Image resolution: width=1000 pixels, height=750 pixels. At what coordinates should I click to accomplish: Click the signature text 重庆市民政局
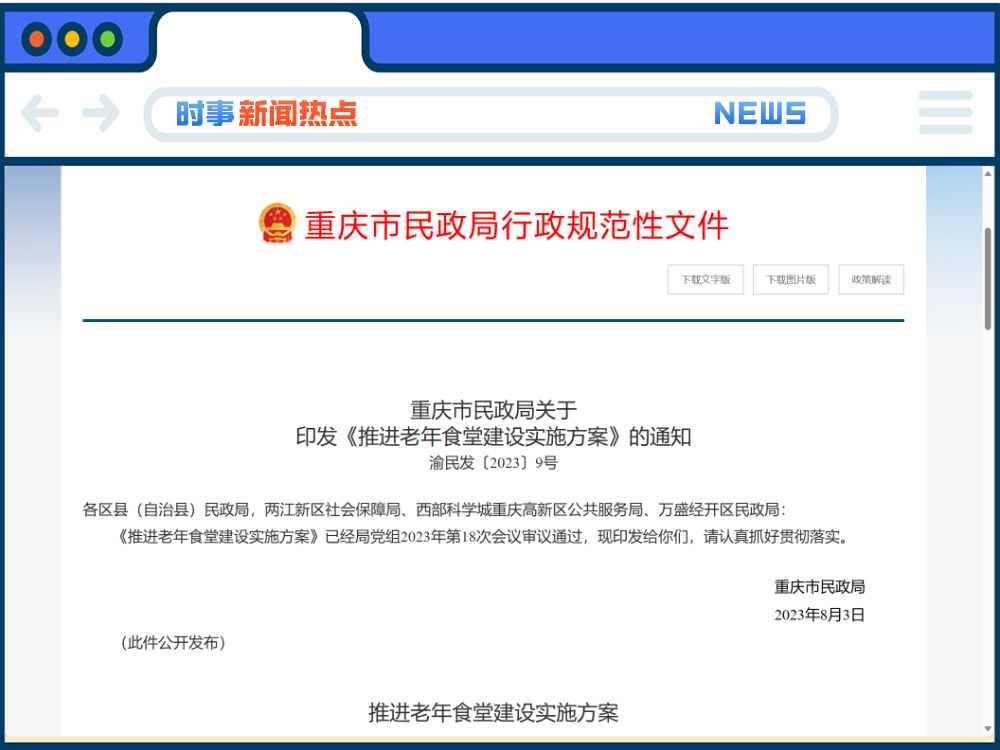(820, 586)
